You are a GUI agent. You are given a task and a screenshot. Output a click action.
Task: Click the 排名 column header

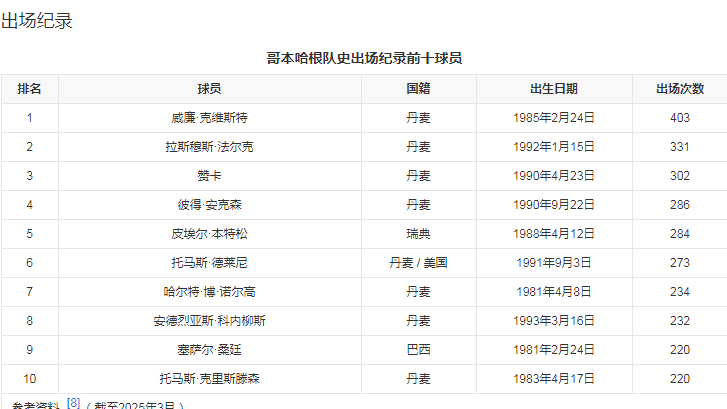30,89
